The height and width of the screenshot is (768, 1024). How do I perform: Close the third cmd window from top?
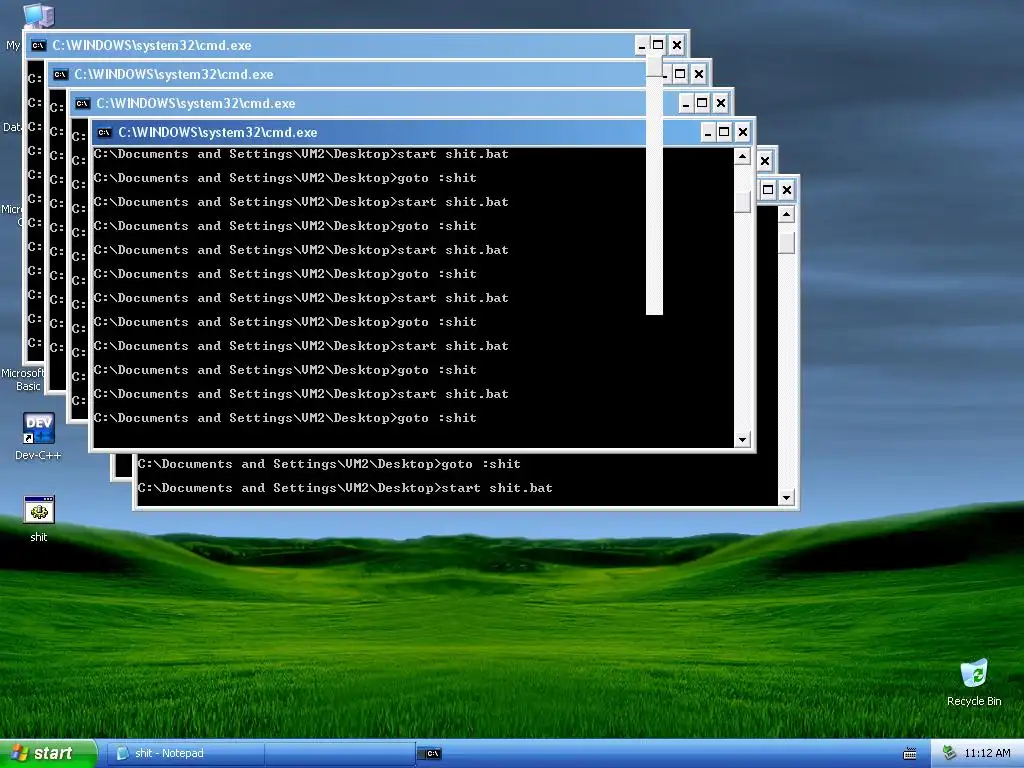click(x=720, y=103)
